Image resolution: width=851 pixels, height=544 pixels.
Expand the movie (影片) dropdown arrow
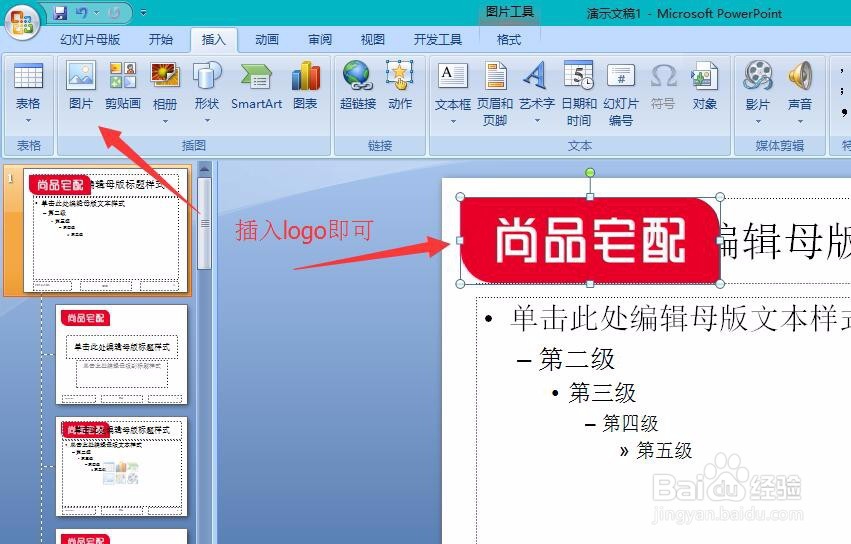(758, 121)
